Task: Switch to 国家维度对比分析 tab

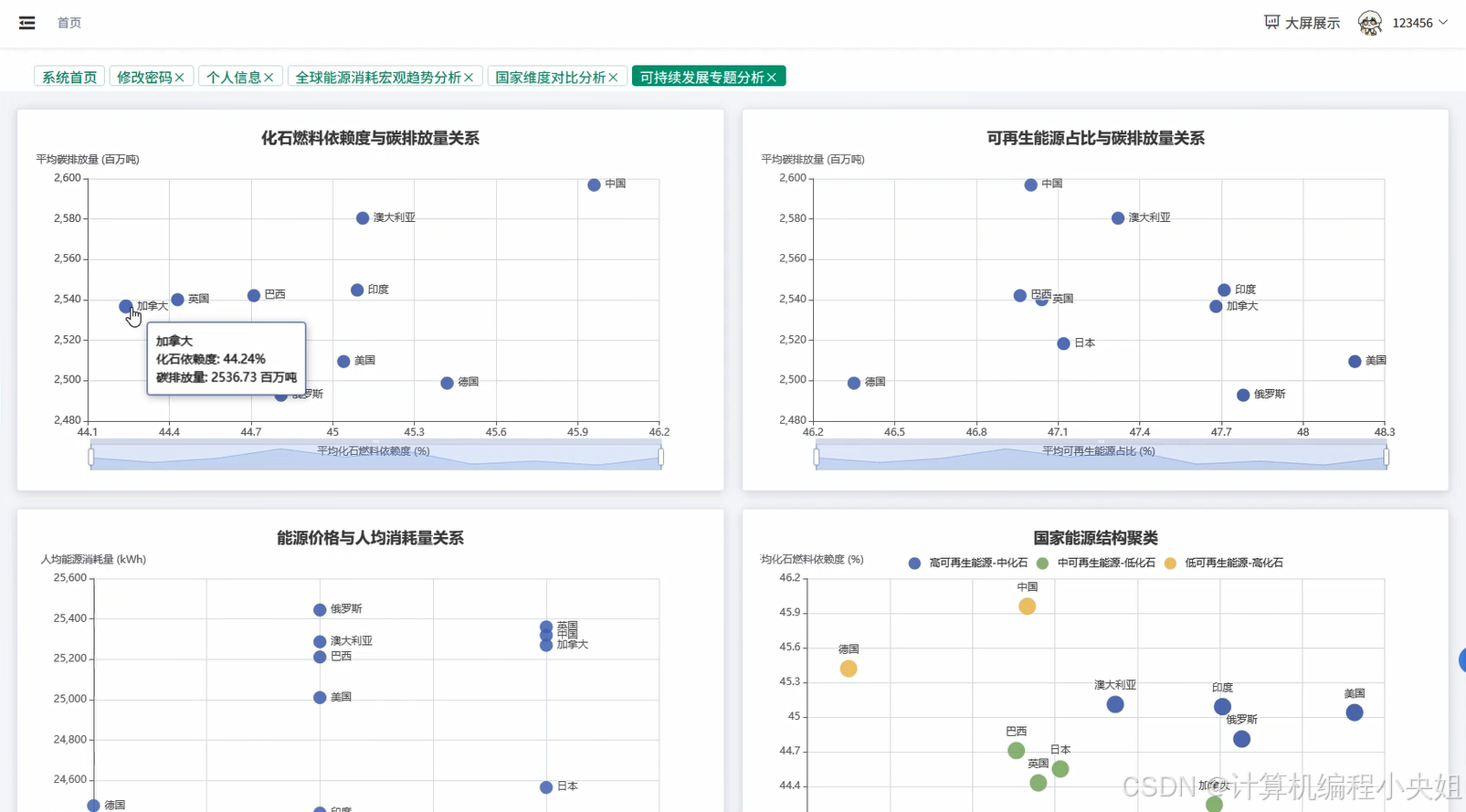Action: [x=551, y=77]
